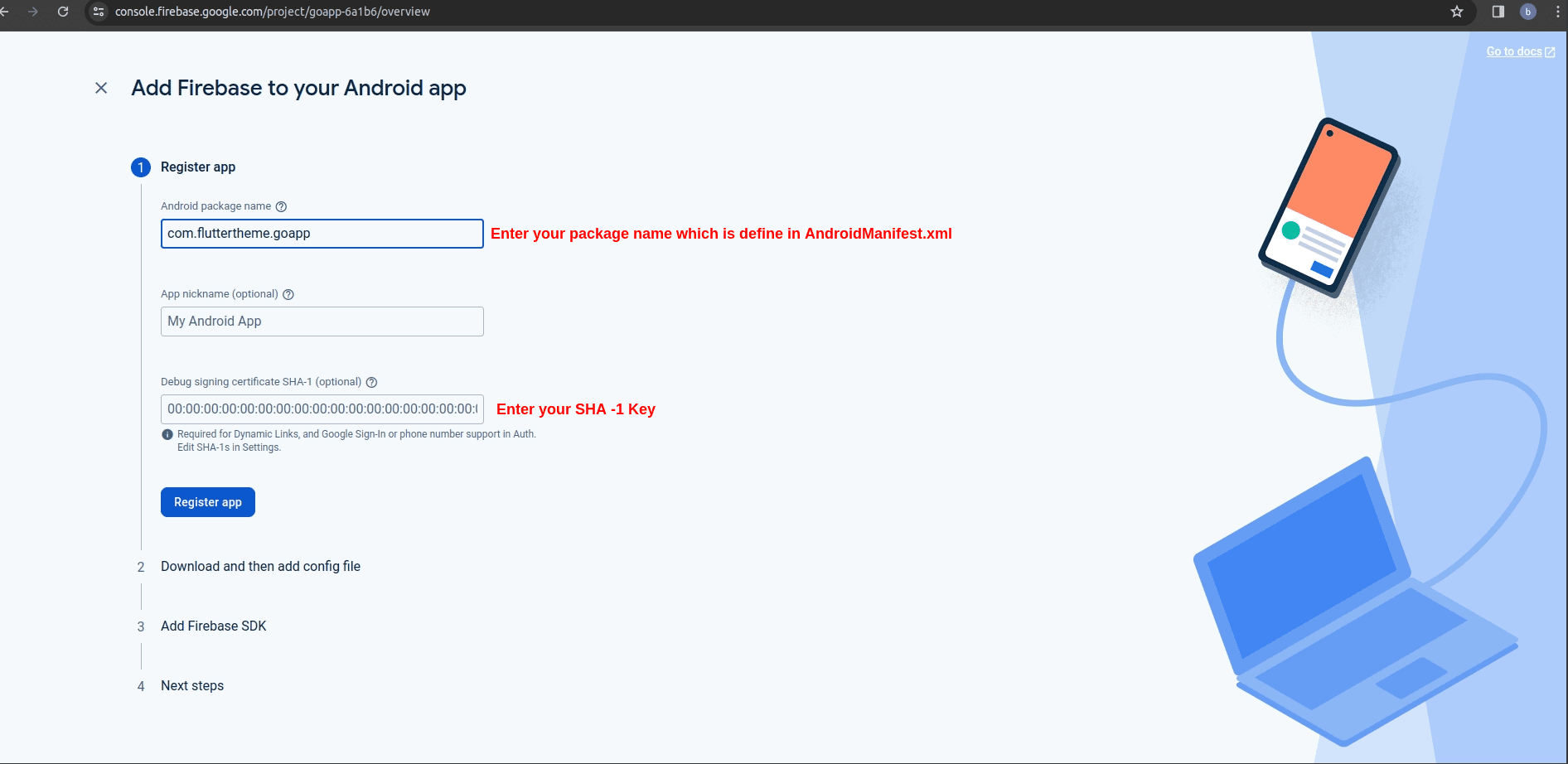Open the Chrome profile avatar

1528,12
